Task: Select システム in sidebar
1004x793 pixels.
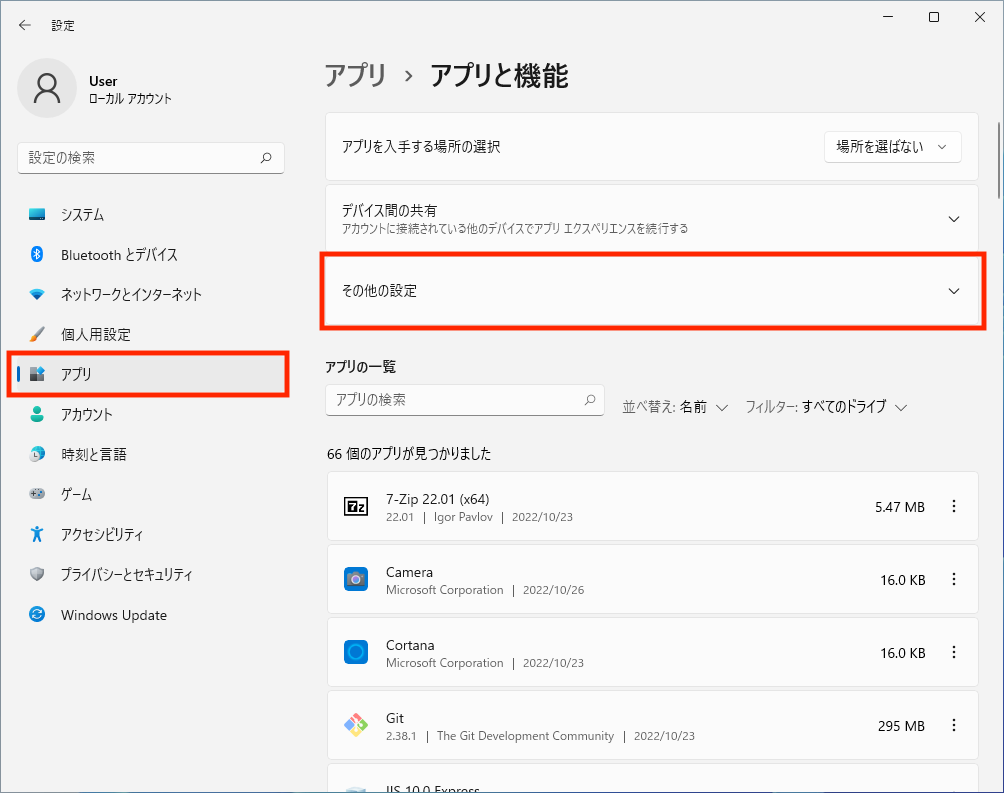Action: (x=82, y=215)
